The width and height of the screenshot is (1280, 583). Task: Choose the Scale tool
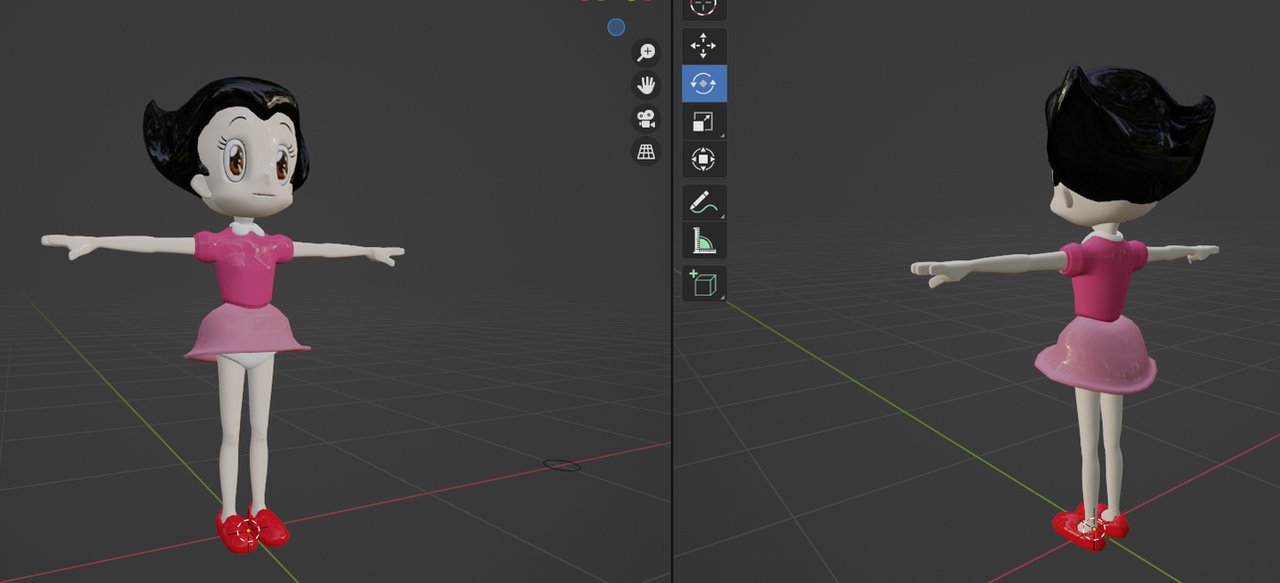point(704,122)
